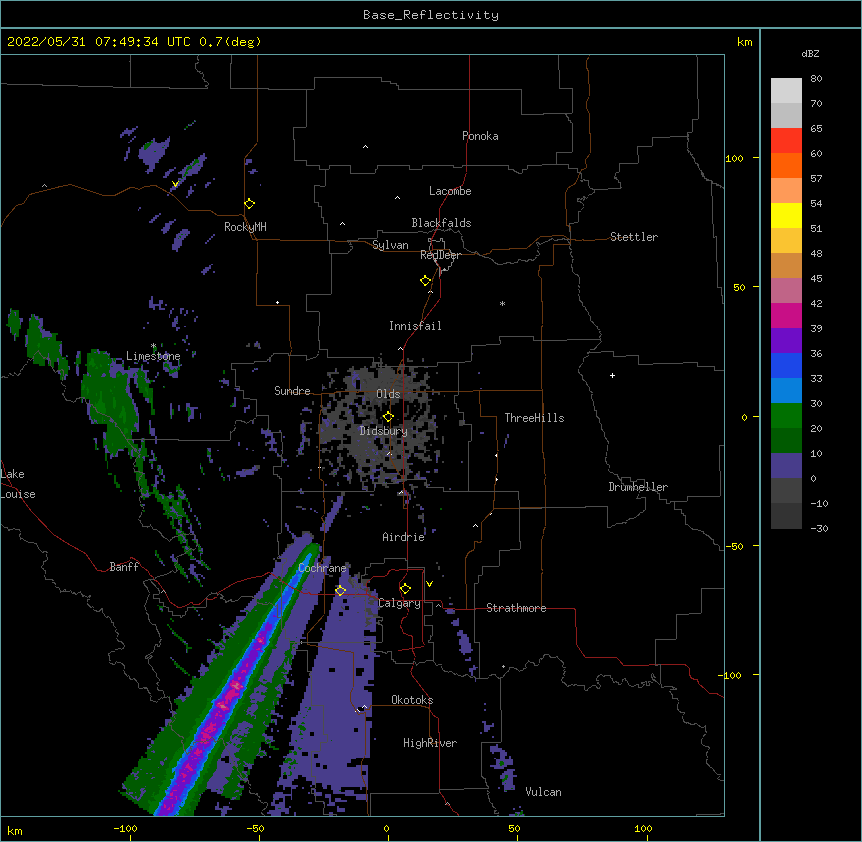Click the RedDeer city label
The width and height of the screenshot is (862, 842).
[x=440, y=255]
